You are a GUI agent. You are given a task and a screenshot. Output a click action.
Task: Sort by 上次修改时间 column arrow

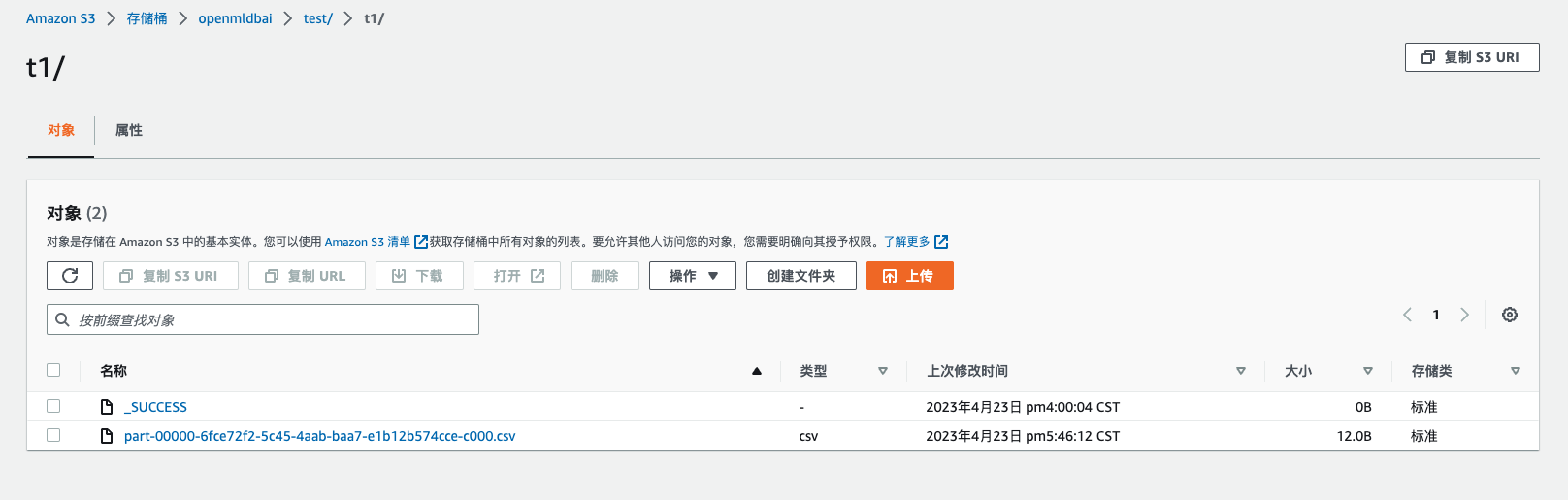click(x=1241, y=371)
